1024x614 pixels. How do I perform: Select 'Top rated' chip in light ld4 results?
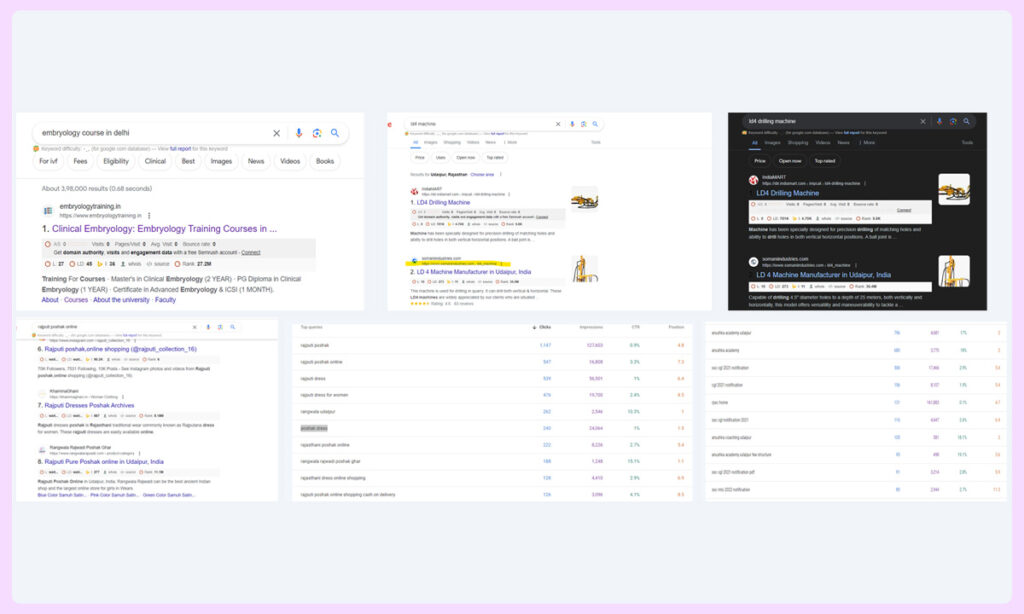[494, 157]
